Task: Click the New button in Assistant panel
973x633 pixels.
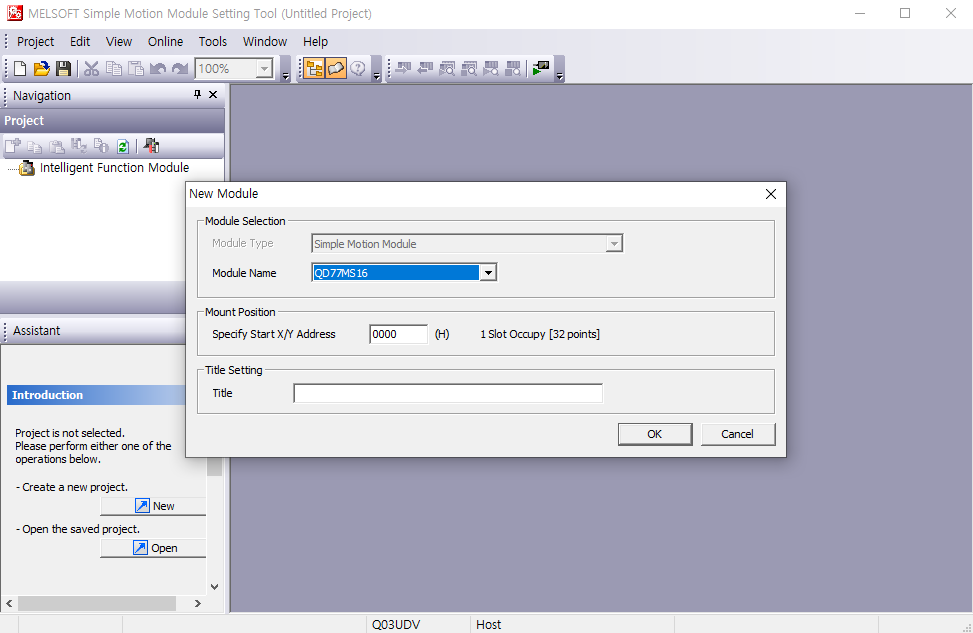Action: tap(153, 506)
